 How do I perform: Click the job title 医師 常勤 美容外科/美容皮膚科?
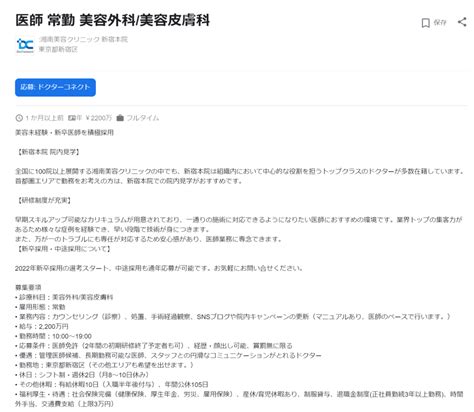tap(113, 20)
